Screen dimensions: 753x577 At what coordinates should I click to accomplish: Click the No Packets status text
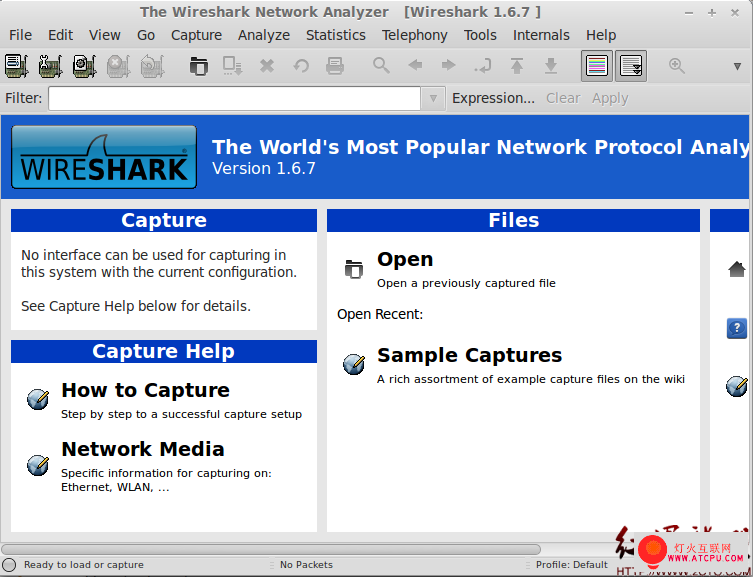306,565
